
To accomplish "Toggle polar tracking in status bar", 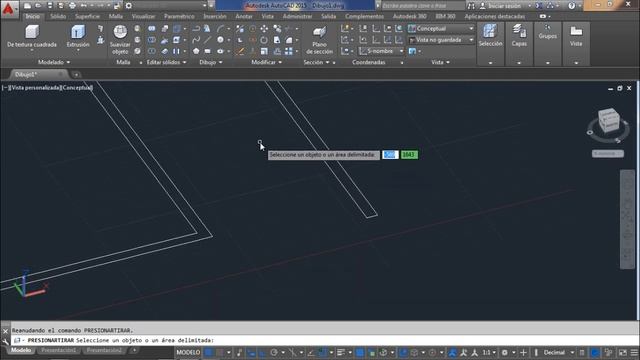I will point(274,352).
